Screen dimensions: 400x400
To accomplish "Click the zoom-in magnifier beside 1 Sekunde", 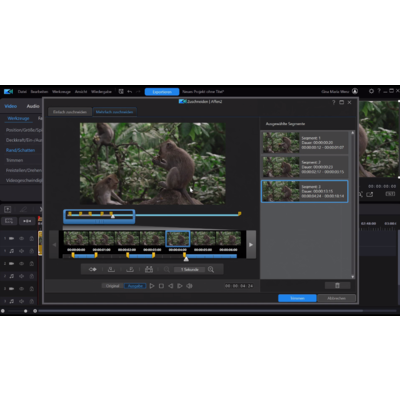I will coord(211,269).
